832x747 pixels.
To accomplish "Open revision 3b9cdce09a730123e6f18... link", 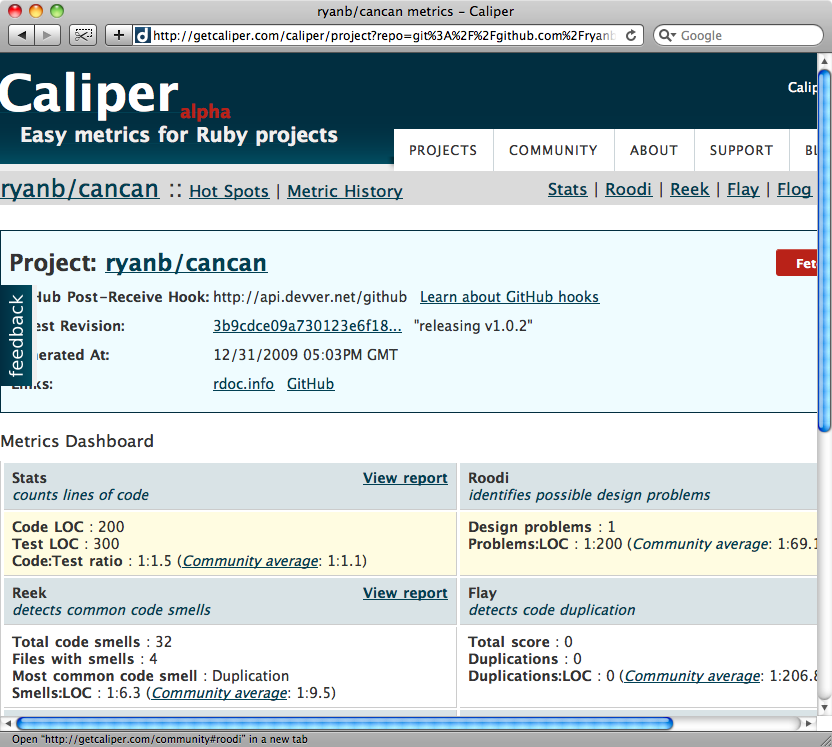I will tap(307, 326).
